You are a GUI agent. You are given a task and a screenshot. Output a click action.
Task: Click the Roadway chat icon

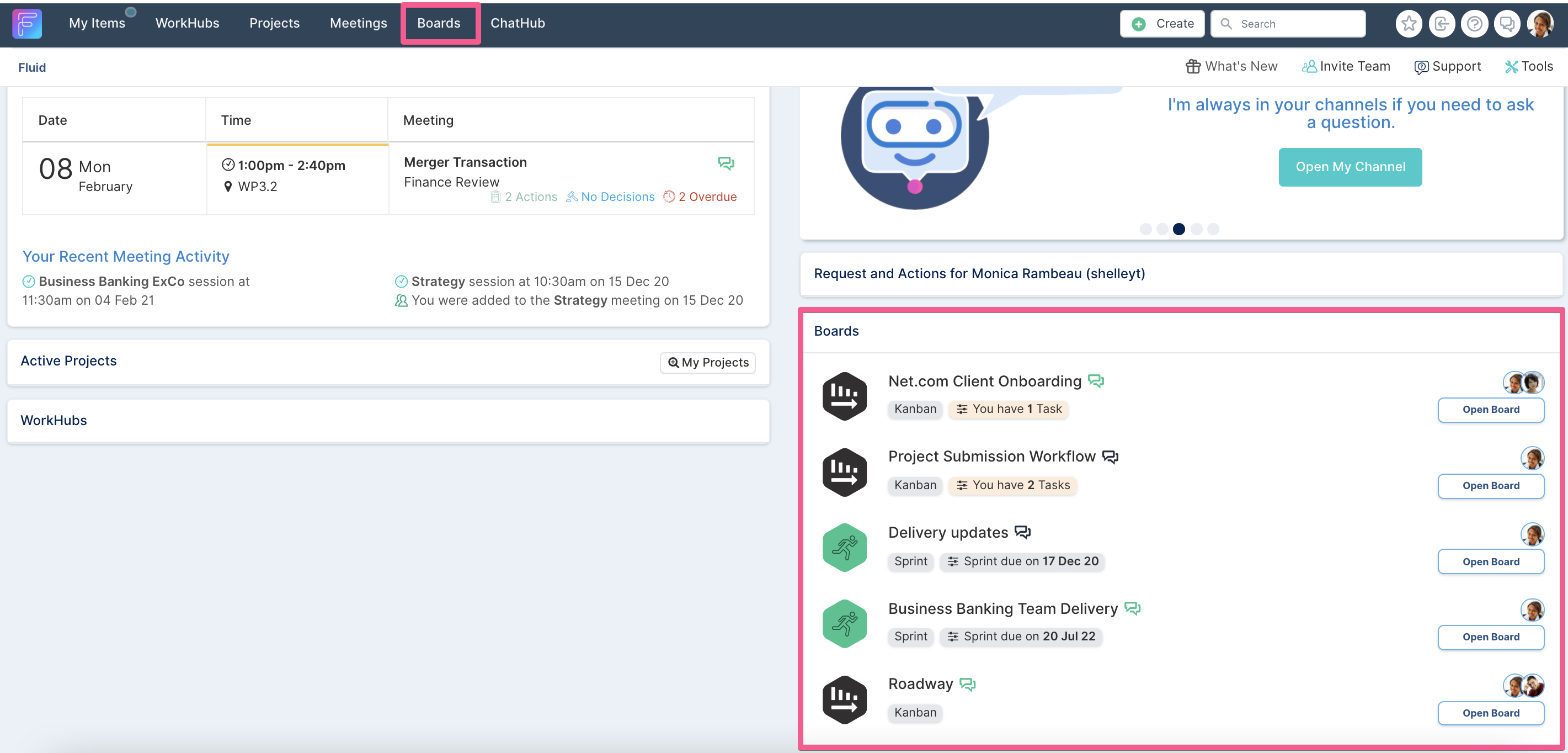tap(968, 683)
